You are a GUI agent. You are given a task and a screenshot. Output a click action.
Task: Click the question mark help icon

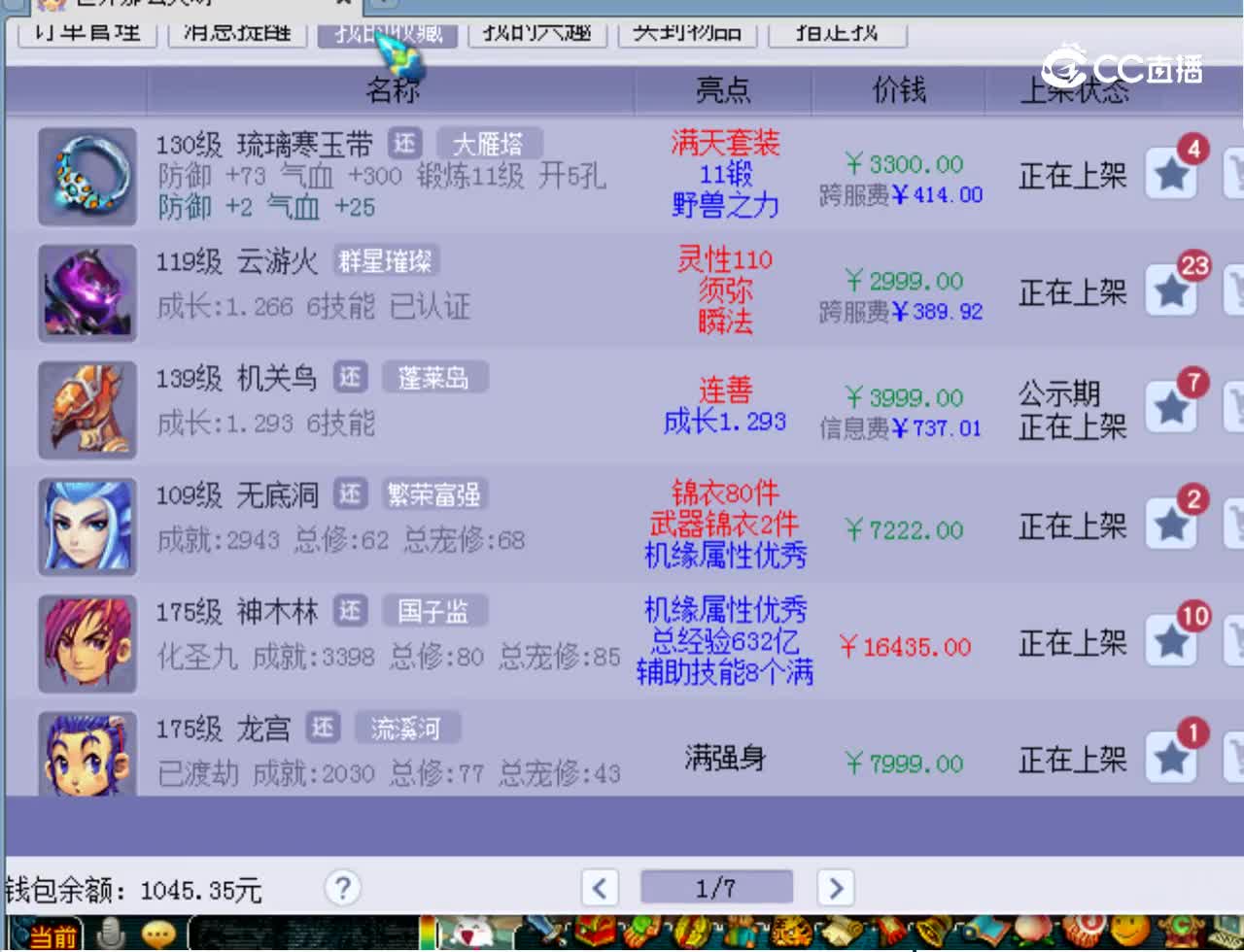(x=342, y=887)
